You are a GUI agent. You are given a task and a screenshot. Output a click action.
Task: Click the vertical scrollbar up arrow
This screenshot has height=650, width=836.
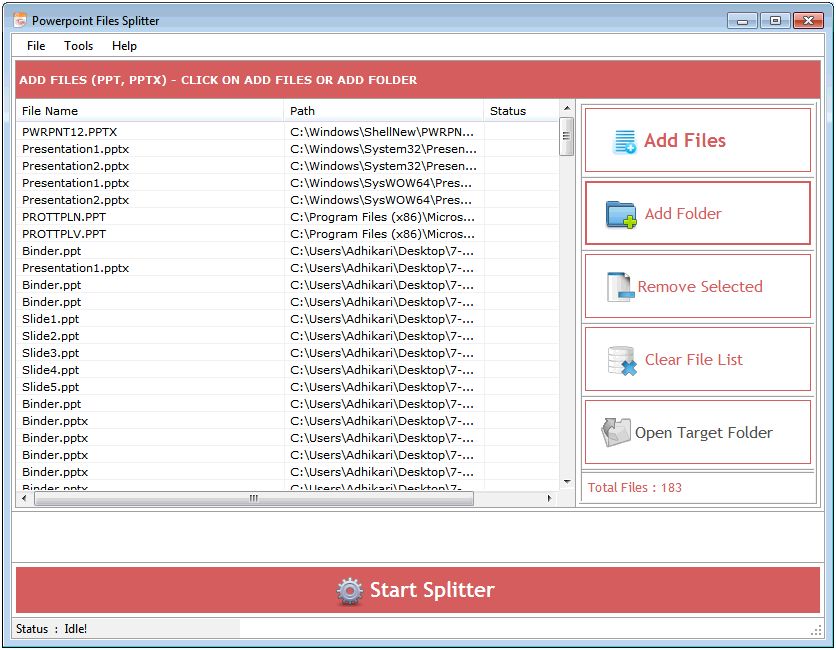[x=567, y=108]
